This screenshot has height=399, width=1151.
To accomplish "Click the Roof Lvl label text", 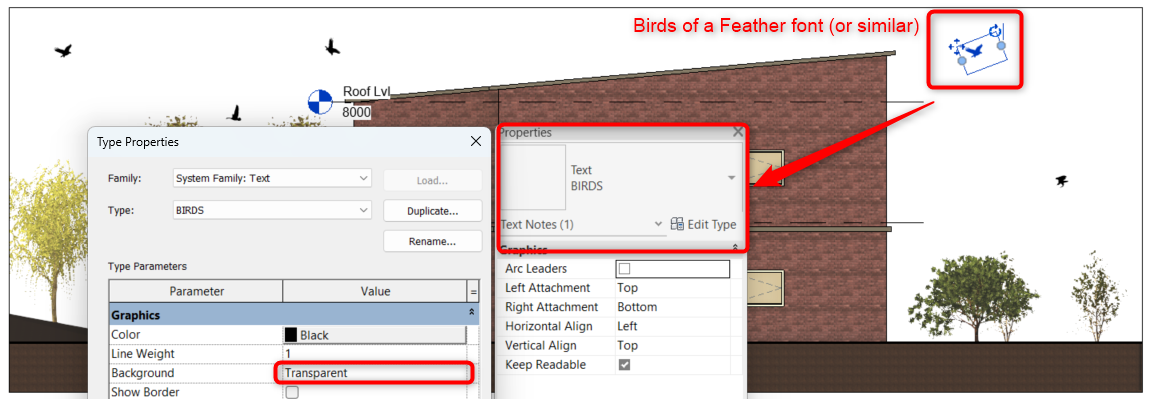I will tap(366, 92).
